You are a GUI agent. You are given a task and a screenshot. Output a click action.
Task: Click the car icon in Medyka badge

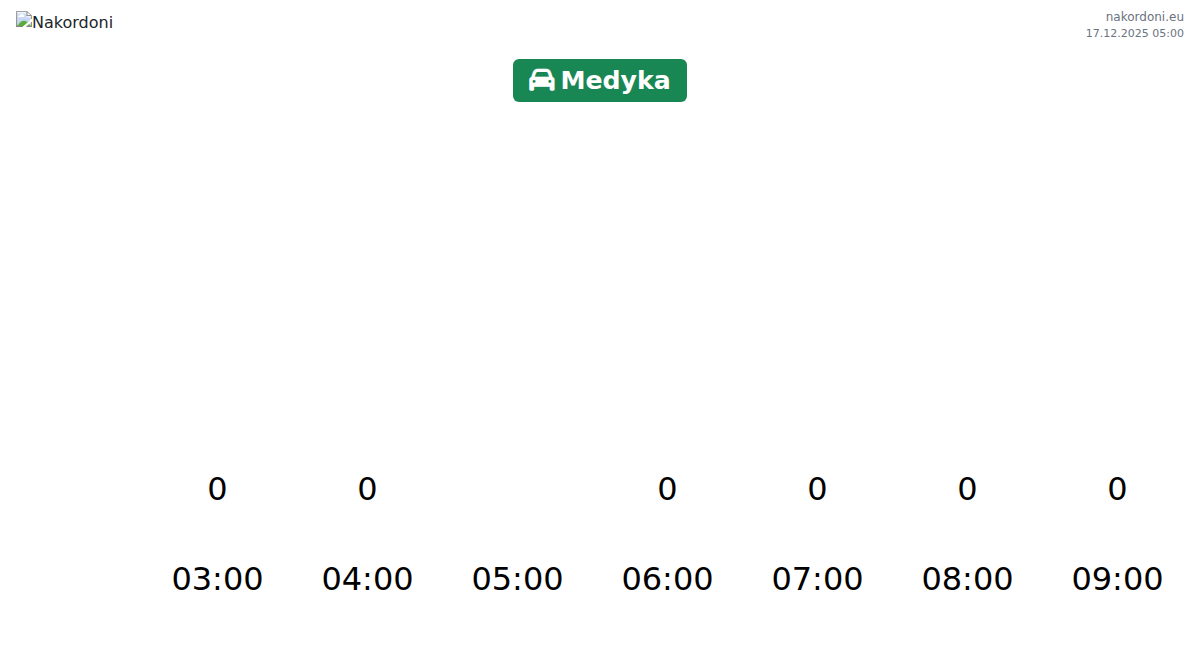click(x=541, y=81)
